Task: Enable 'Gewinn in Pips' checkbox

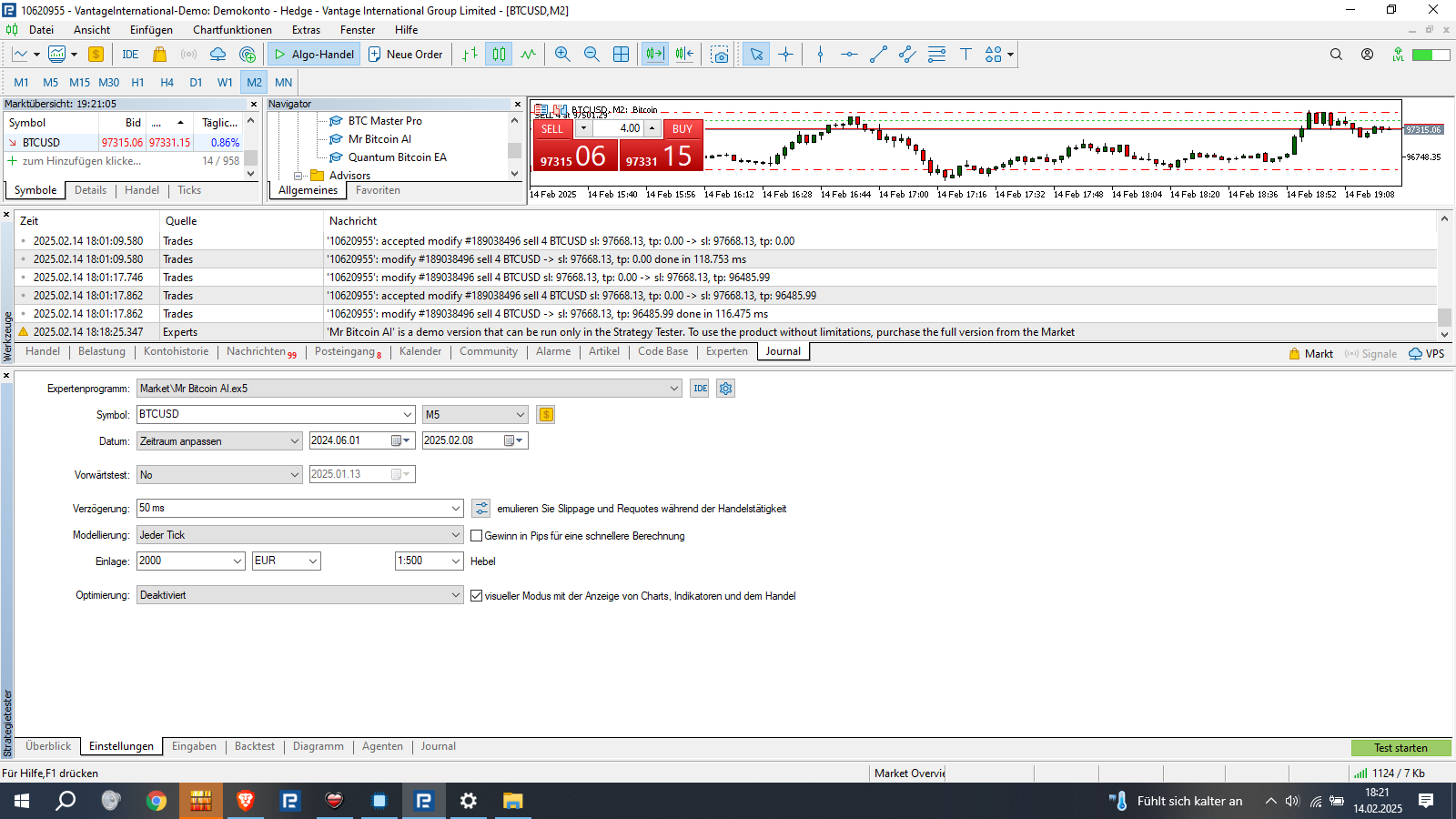Action: coord(476,536)
